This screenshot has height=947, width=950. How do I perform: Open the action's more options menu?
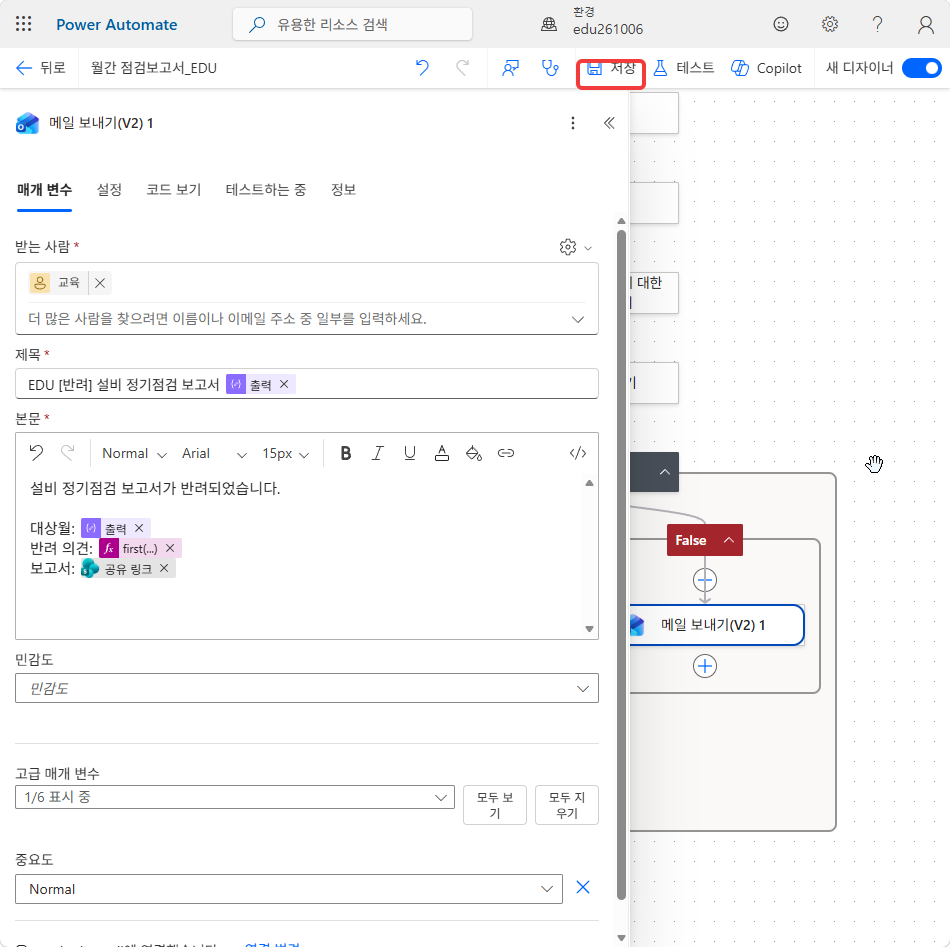pos(573,123)
